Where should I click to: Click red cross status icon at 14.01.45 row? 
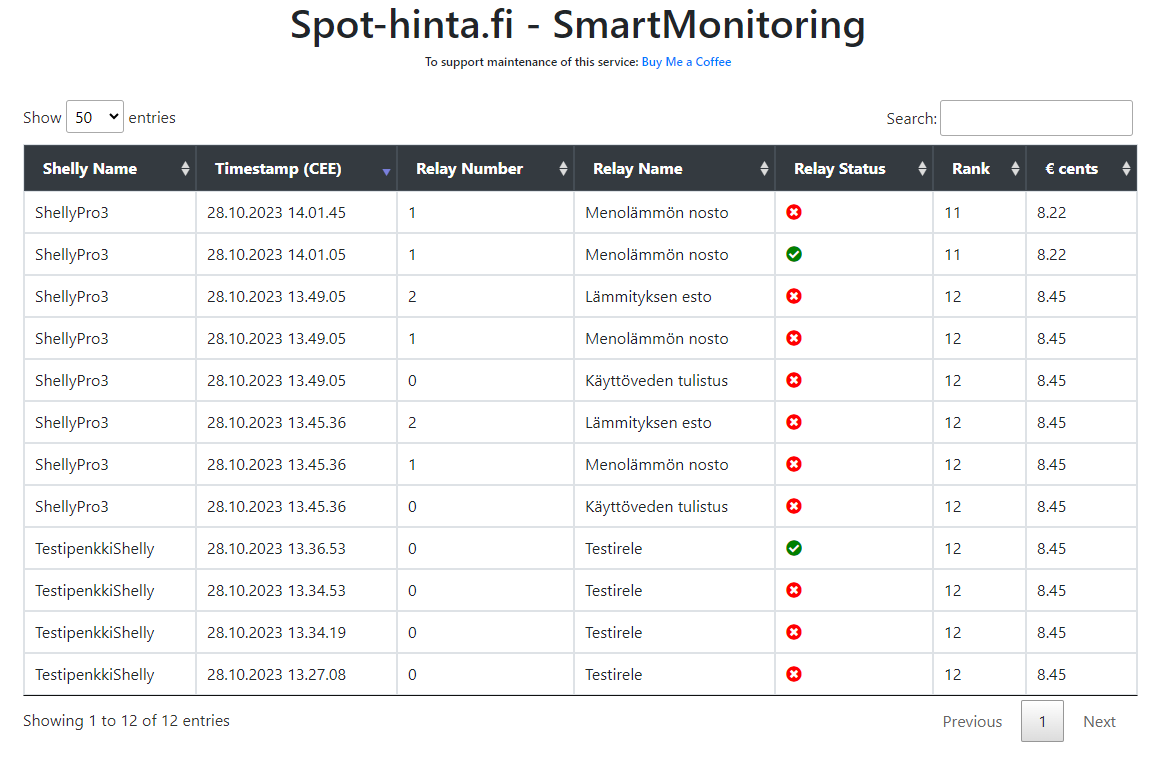click(x=794, y=212)
